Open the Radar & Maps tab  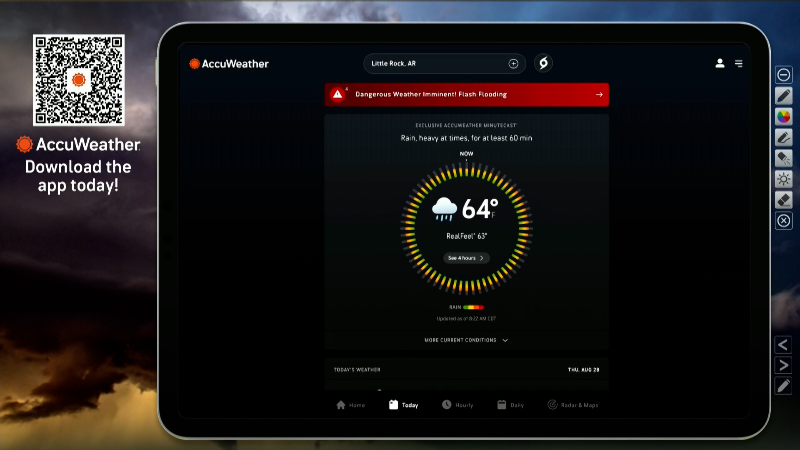pyautogui.click(x=573, y=405)
